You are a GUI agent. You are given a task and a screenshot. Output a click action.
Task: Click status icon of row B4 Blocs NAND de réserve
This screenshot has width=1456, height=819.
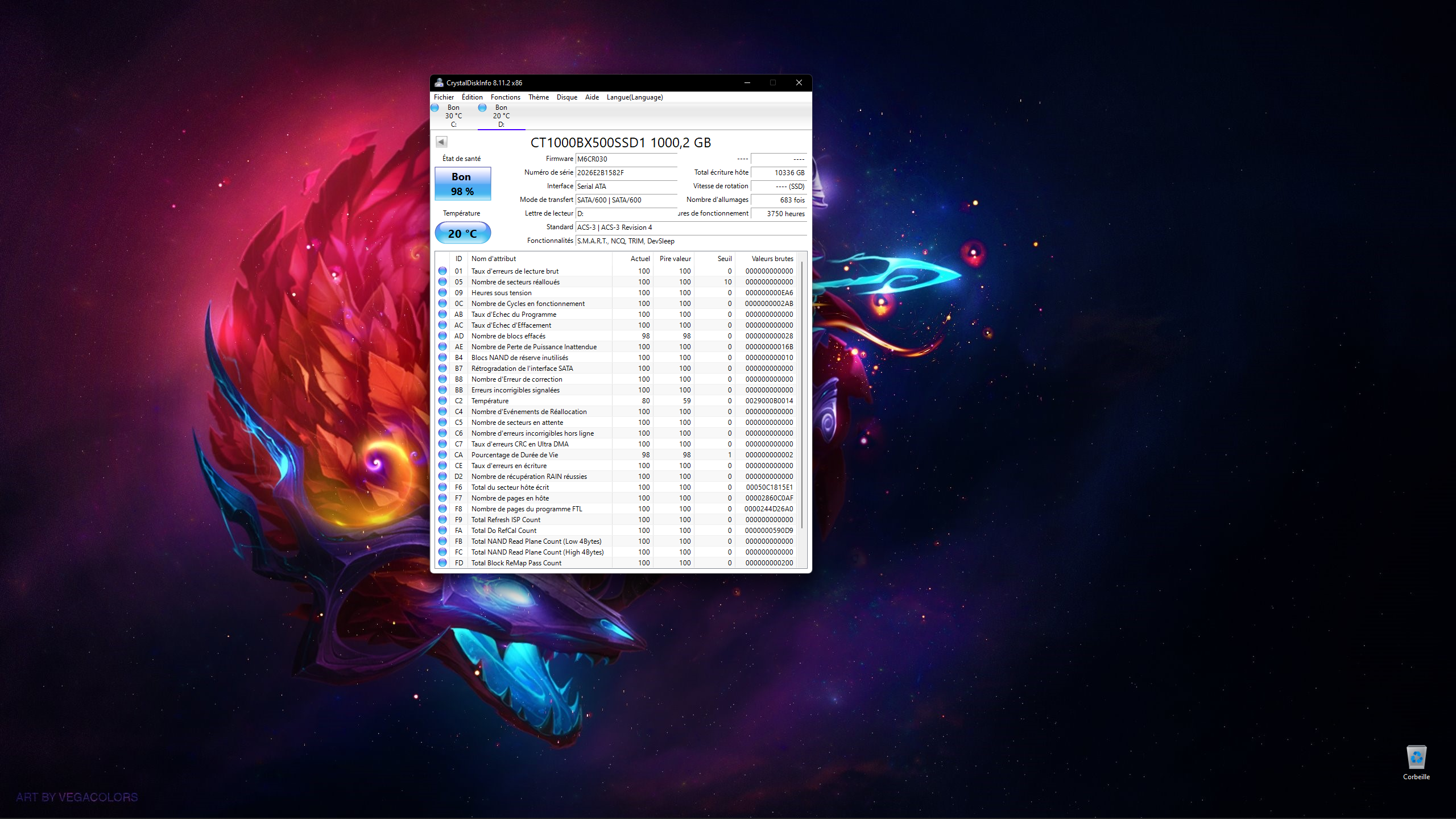point(442,357)
